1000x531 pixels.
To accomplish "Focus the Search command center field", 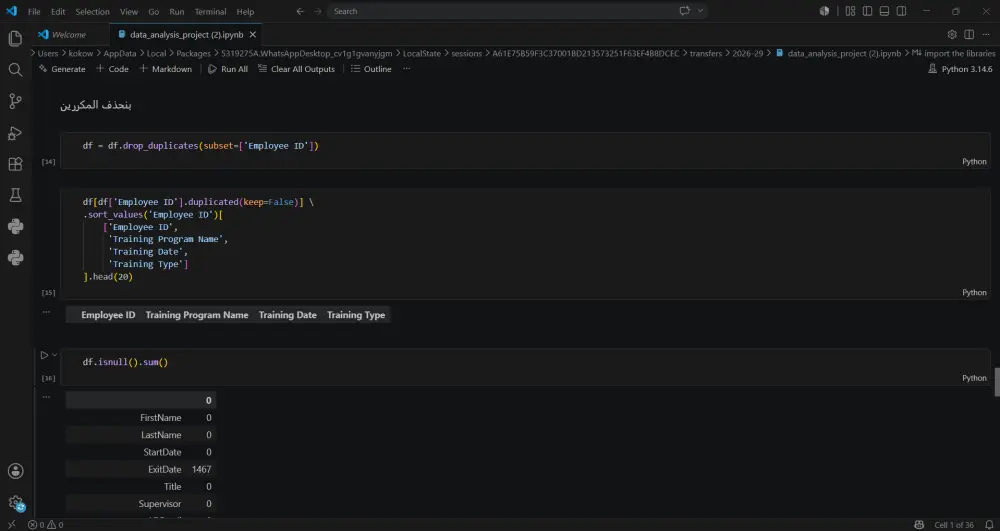I will coord(518,11).
